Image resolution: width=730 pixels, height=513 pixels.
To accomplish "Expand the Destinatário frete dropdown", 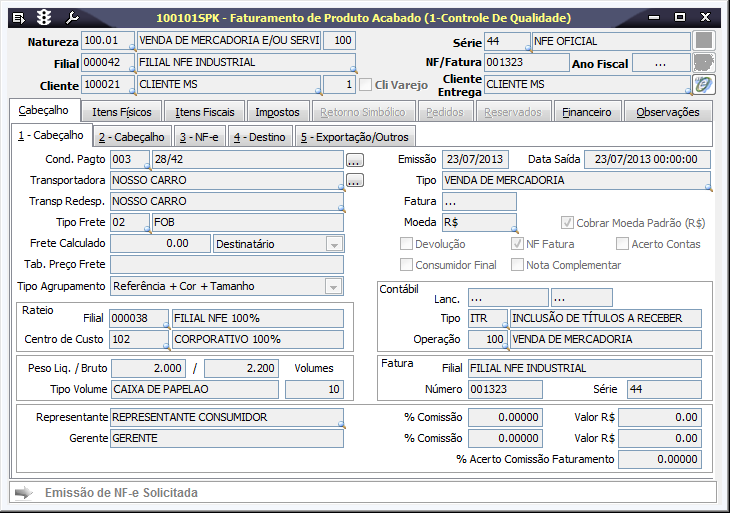I will point(334,244).
